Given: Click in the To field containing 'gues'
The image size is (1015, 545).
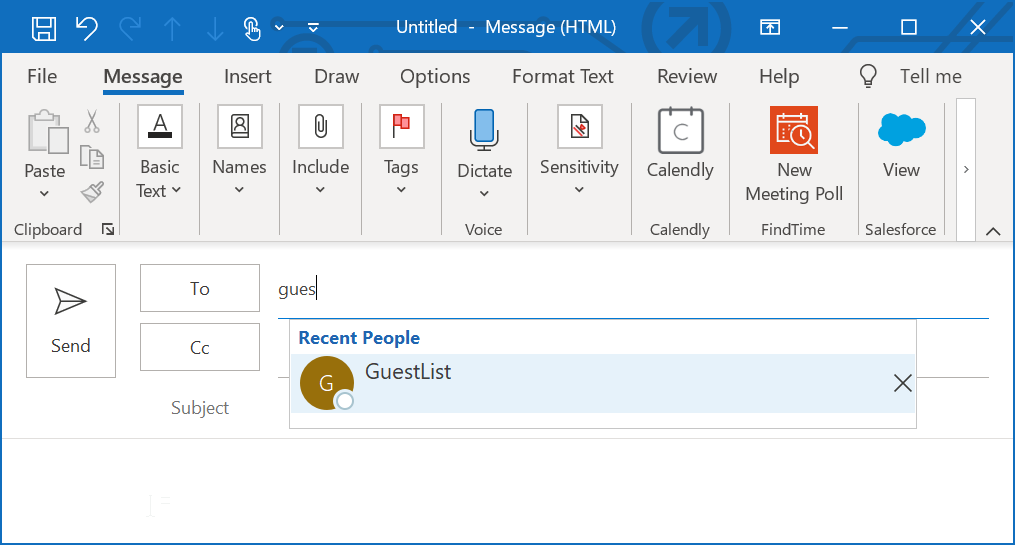Looking at the screenshot, I should tap(633, 289).
